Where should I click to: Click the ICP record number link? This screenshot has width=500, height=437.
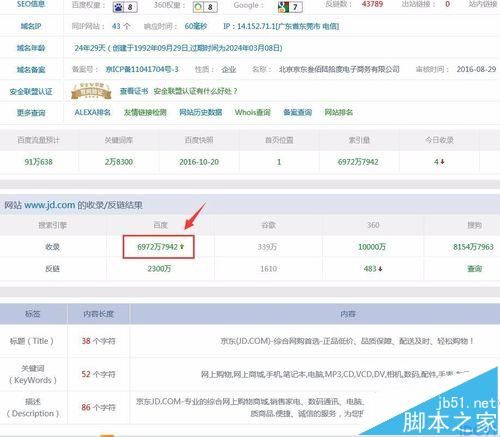pyautogui.click(x=142, y=69)
